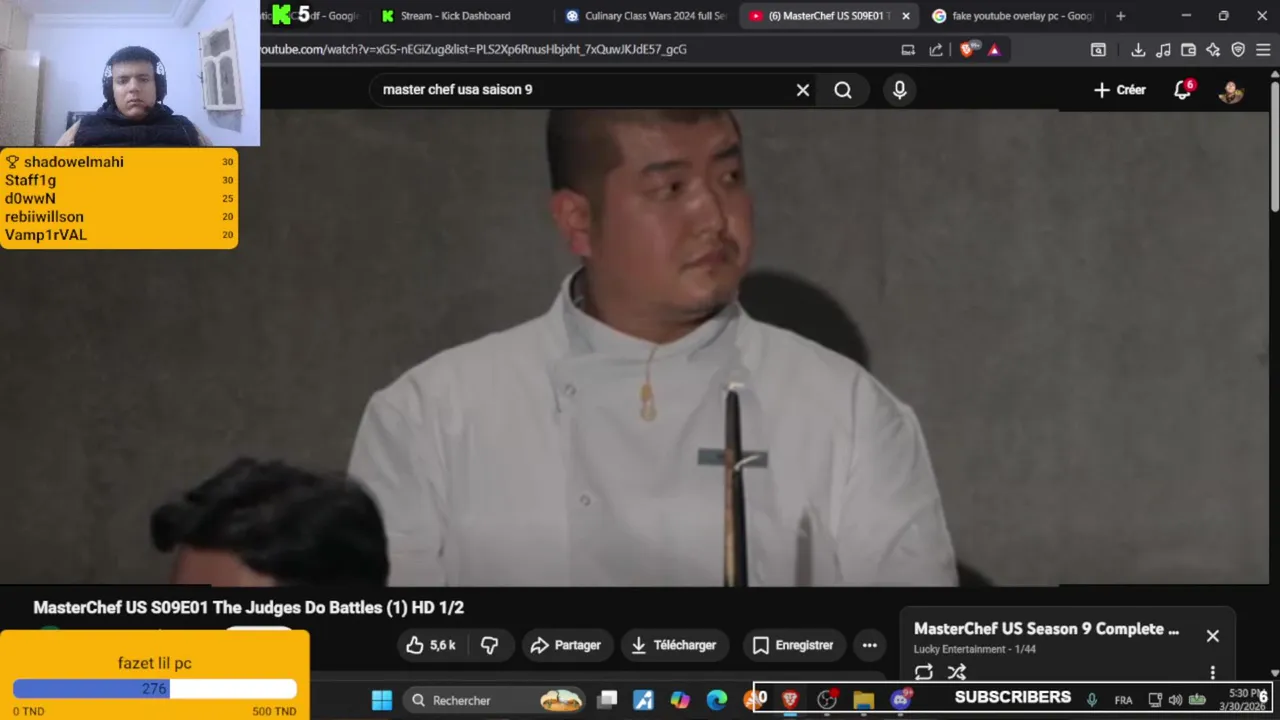Open Brave Shields lion icon
The height and width of the screenshot is (720, 1280).
967,50
